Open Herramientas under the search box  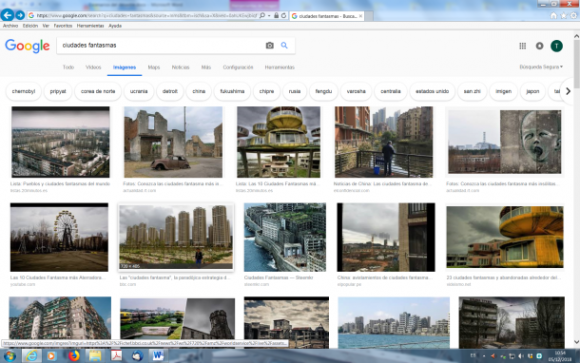click(x=280, y=67)
